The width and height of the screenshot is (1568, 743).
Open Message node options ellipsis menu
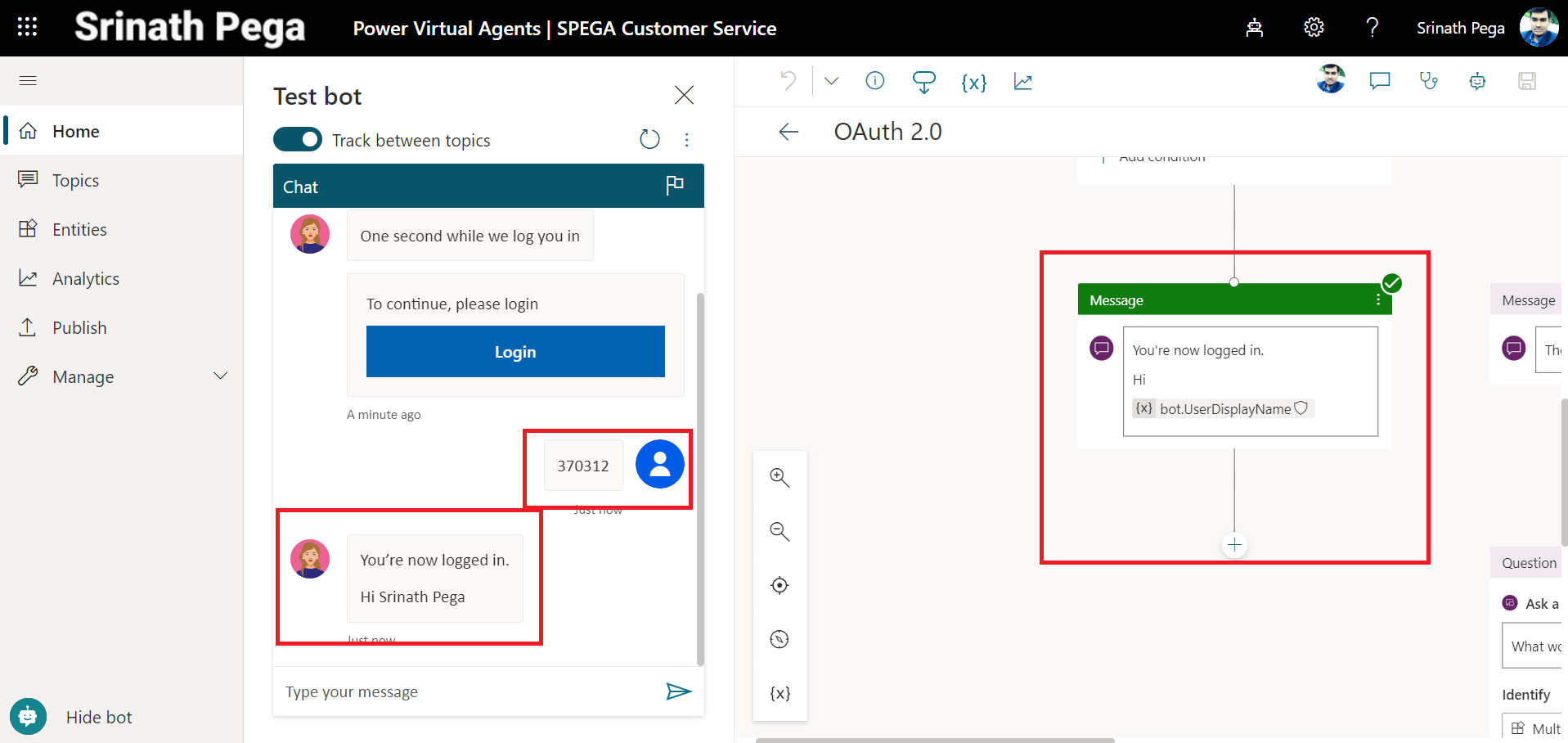(1378, 300)
